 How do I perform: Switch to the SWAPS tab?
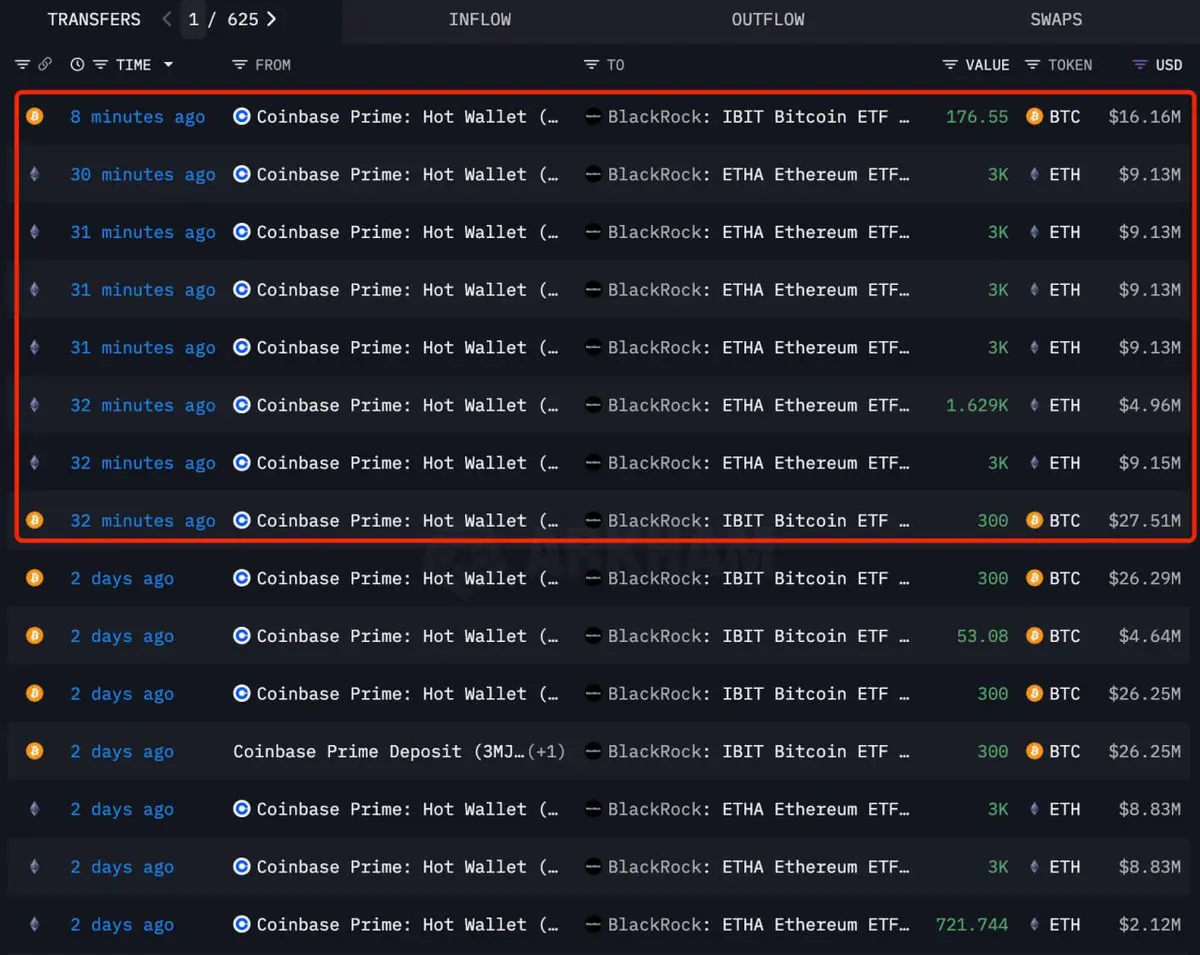[1056, 19]
